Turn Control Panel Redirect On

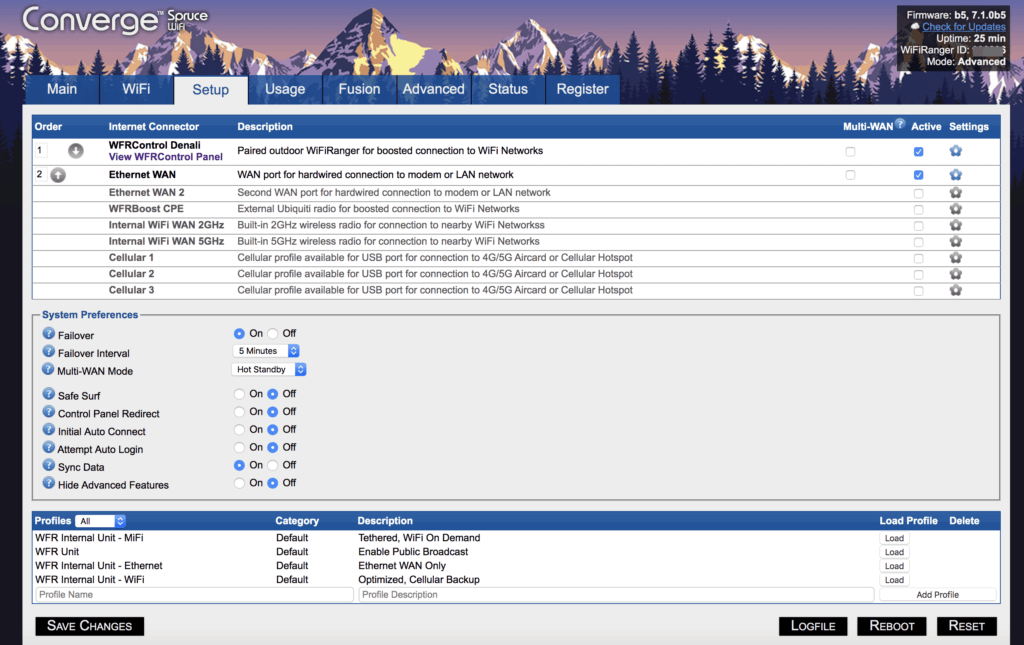[240, 412]
